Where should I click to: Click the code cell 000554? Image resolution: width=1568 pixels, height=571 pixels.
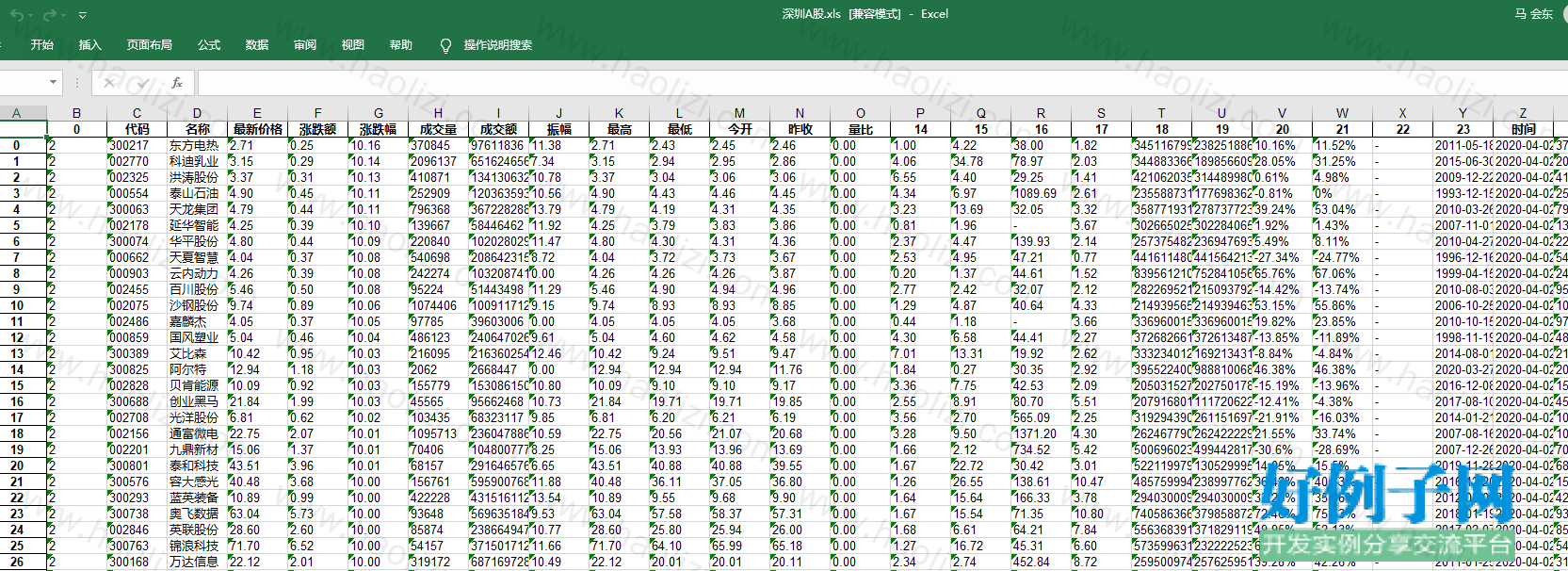137,193
